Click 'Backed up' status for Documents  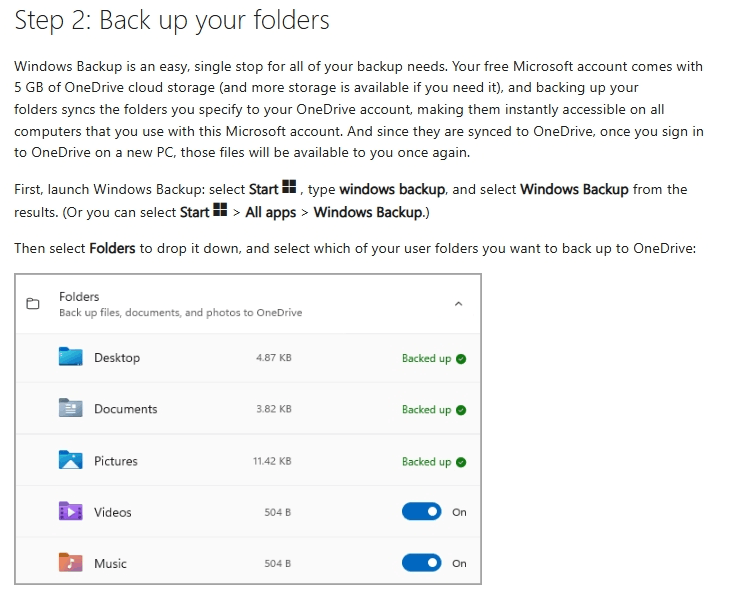(x=427, y=410)
